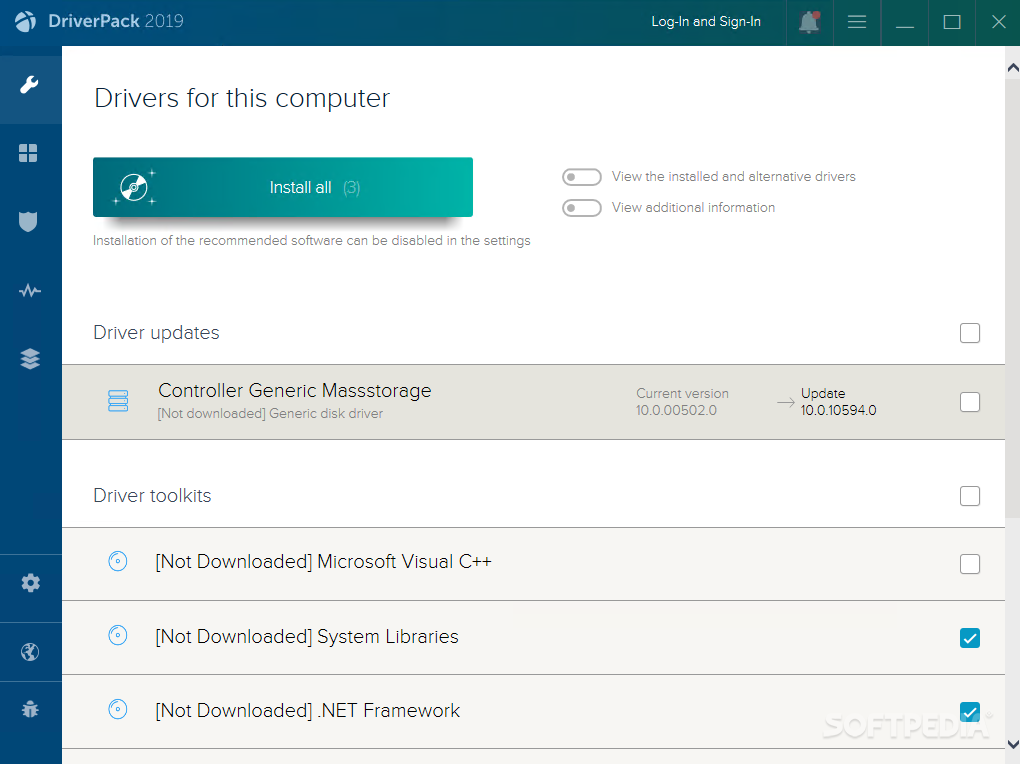This screenshot has width=1020, height=764.
Task: Tick the Microsoft Visual C++ checkbox
Action: 969,564
